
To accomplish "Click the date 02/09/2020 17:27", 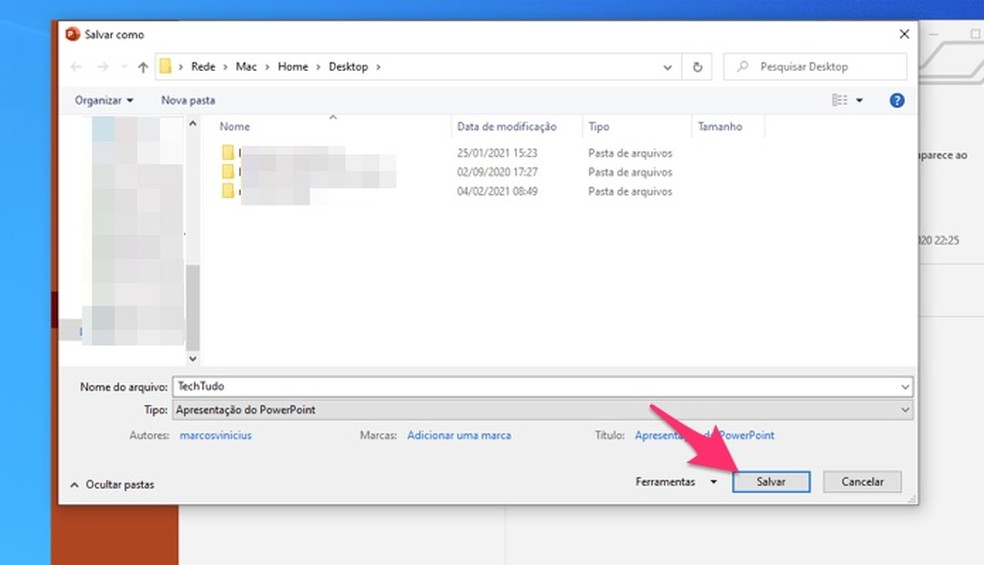I will coord(497,172).
